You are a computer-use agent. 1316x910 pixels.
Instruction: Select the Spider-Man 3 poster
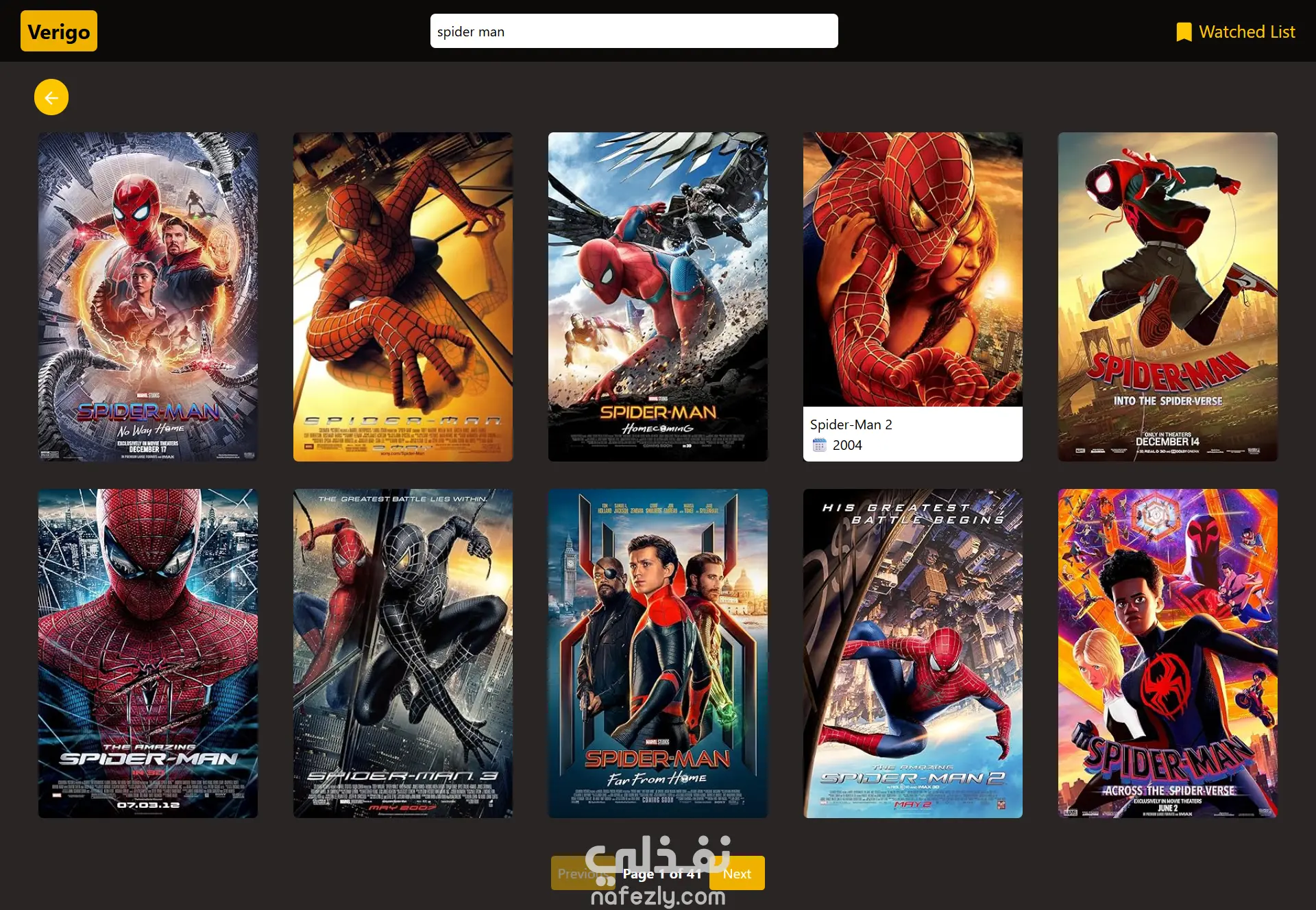click(403, 653)
